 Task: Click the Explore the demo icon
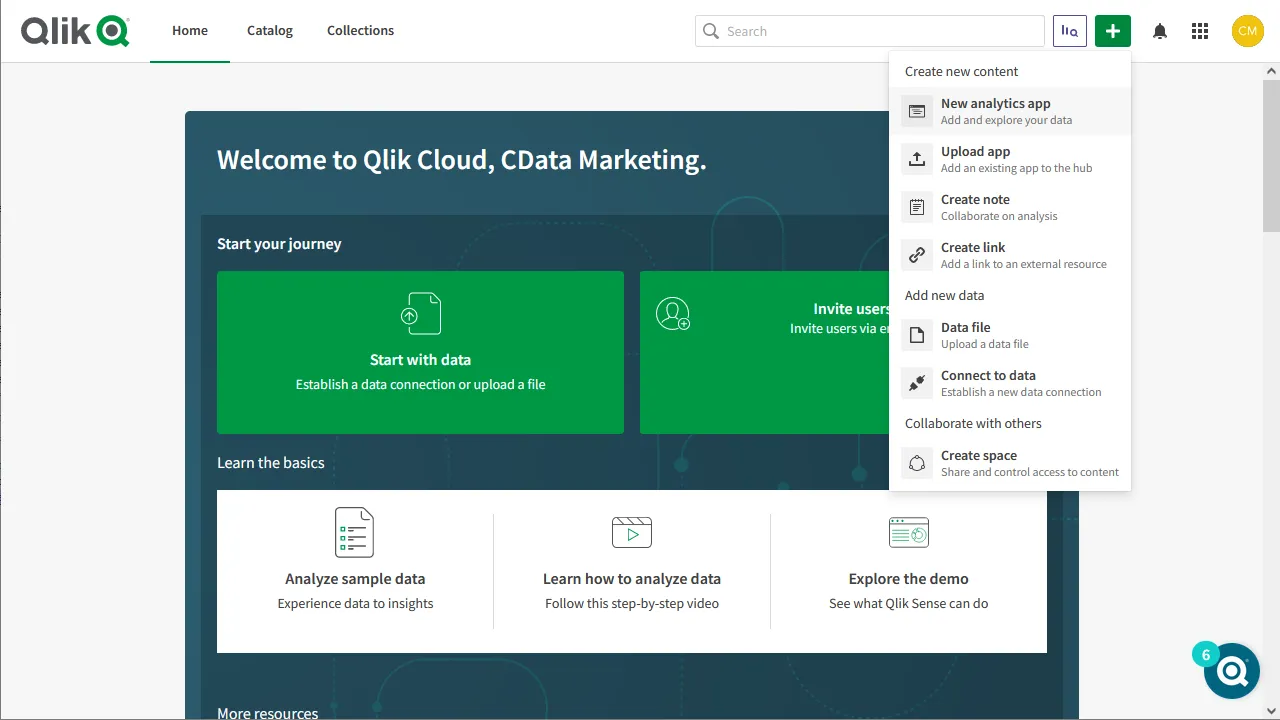point(908,532)
